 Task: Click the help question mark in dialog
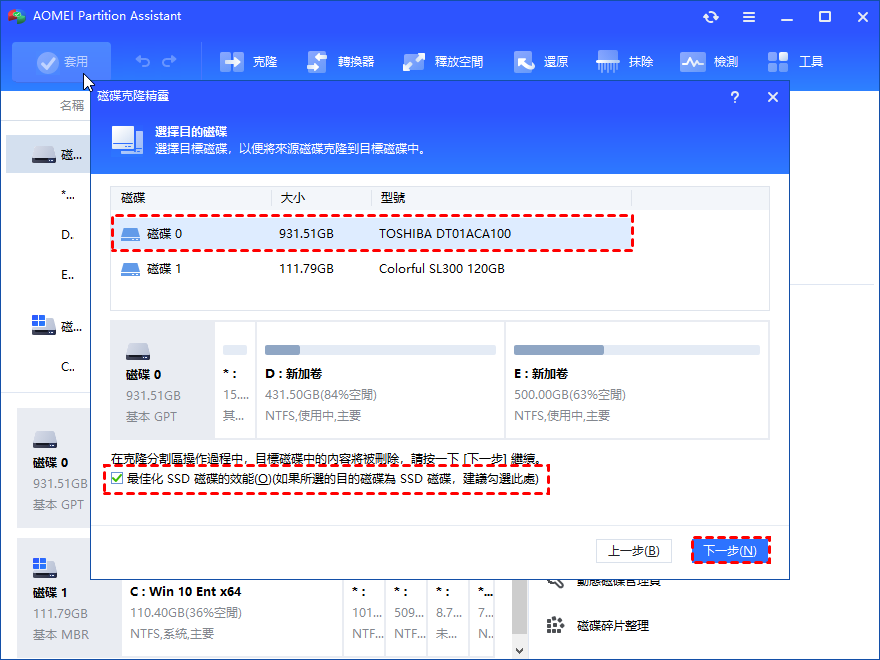(x=735, y=97)
